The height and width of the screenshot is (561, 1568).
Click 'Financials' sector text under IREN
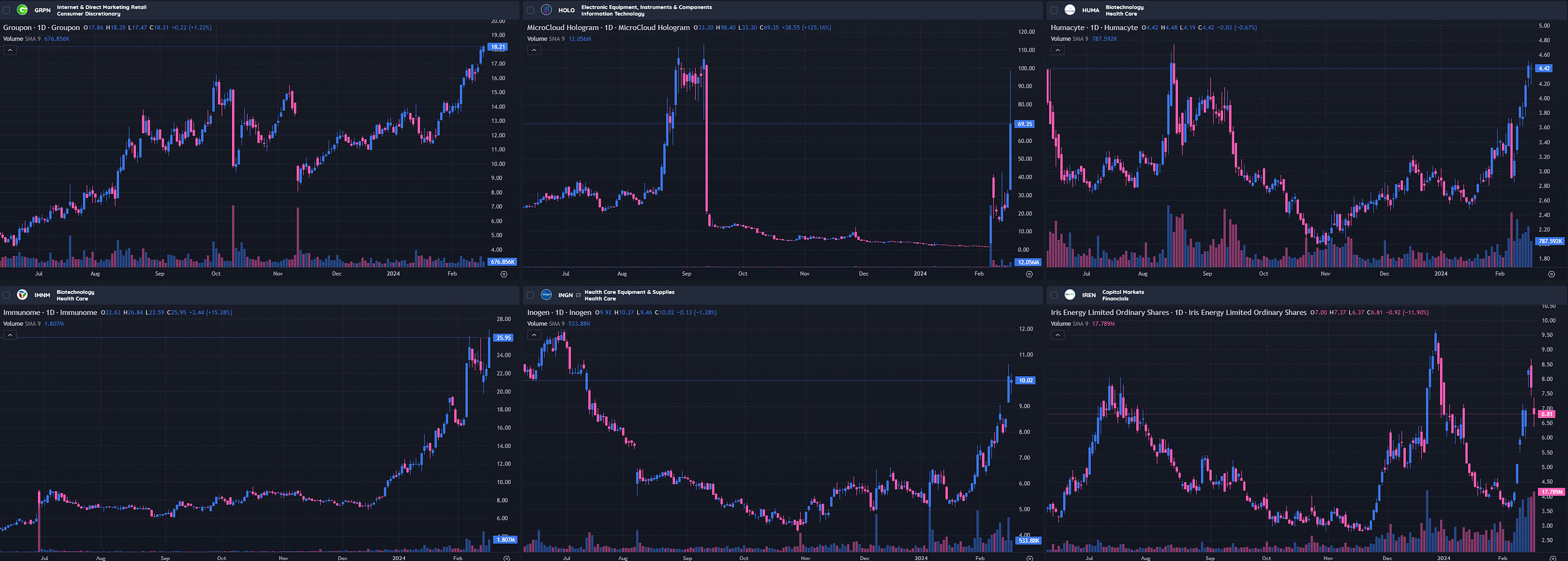click(1115, 298)
